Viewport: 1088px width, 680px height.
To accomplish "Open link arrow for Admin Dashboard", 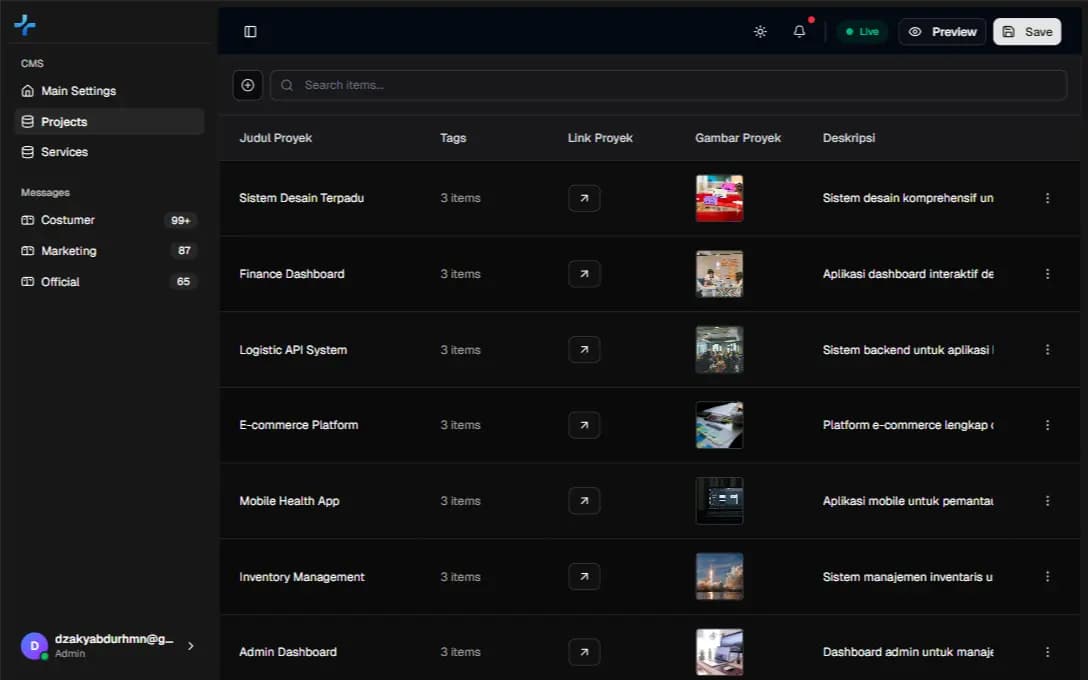I will [x=584, y=652].
